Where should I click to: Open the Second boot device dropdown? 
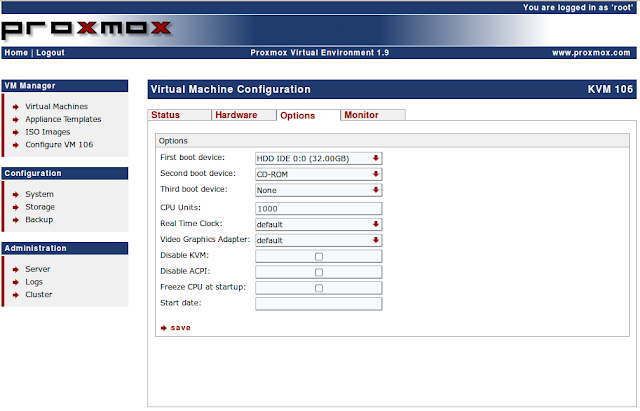pyautogui.click(x=318, y=174)
